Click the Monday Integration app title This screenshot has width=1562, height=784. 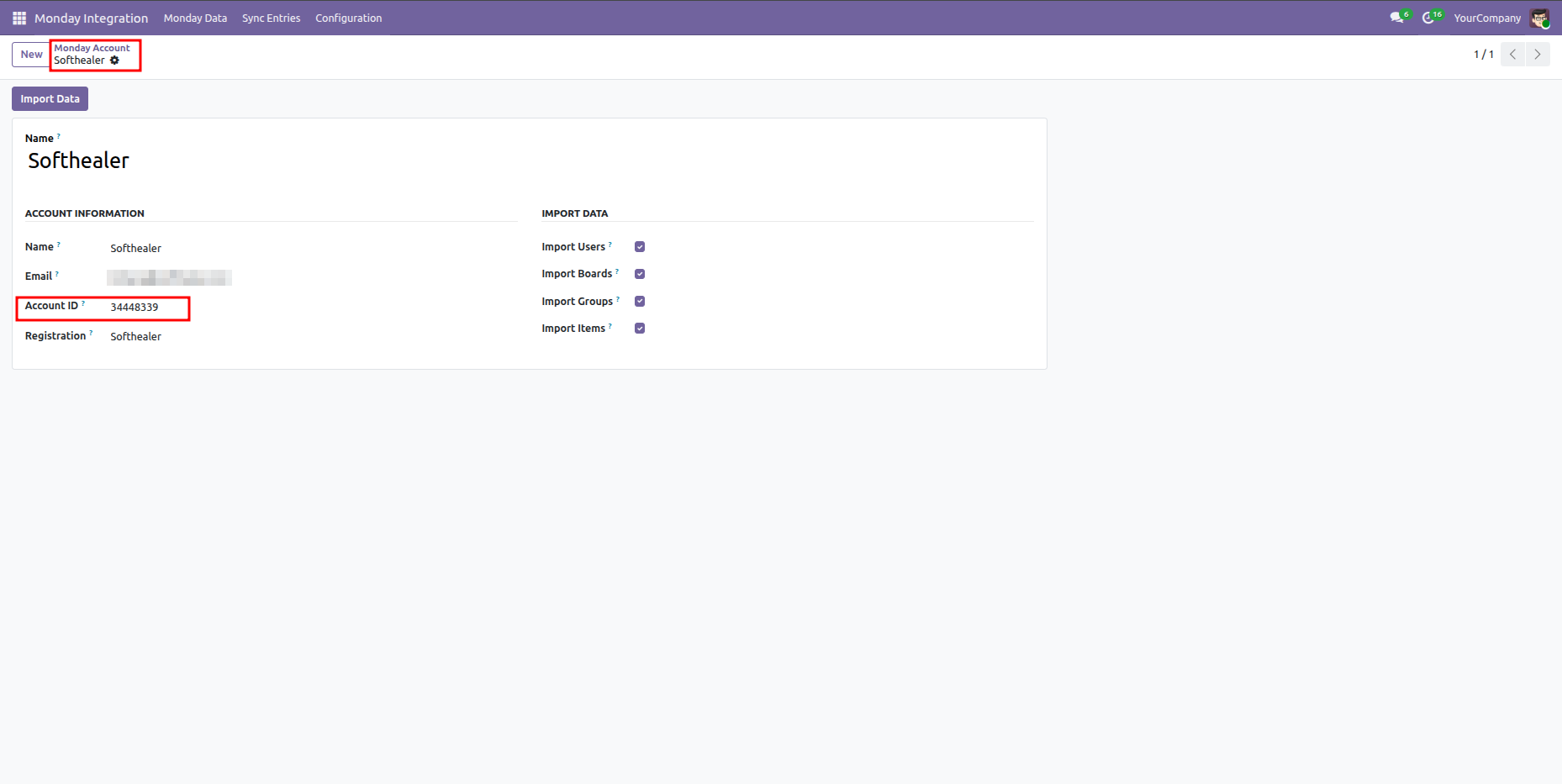tap(91, 18)
